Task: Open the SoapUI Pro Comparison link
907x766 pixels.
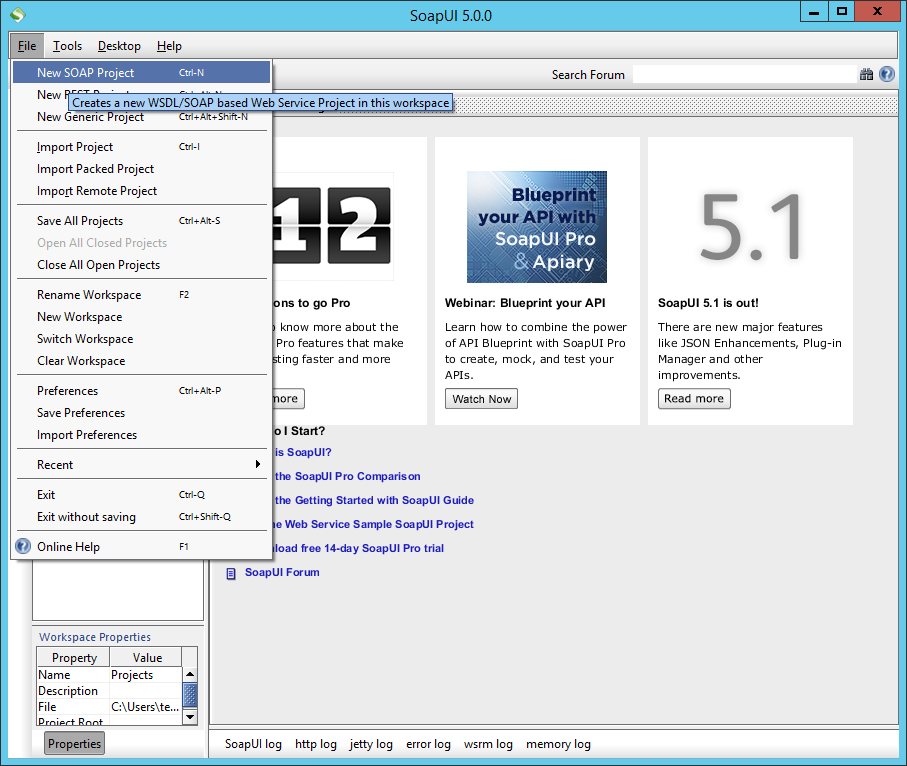Action: coord(348,476)
